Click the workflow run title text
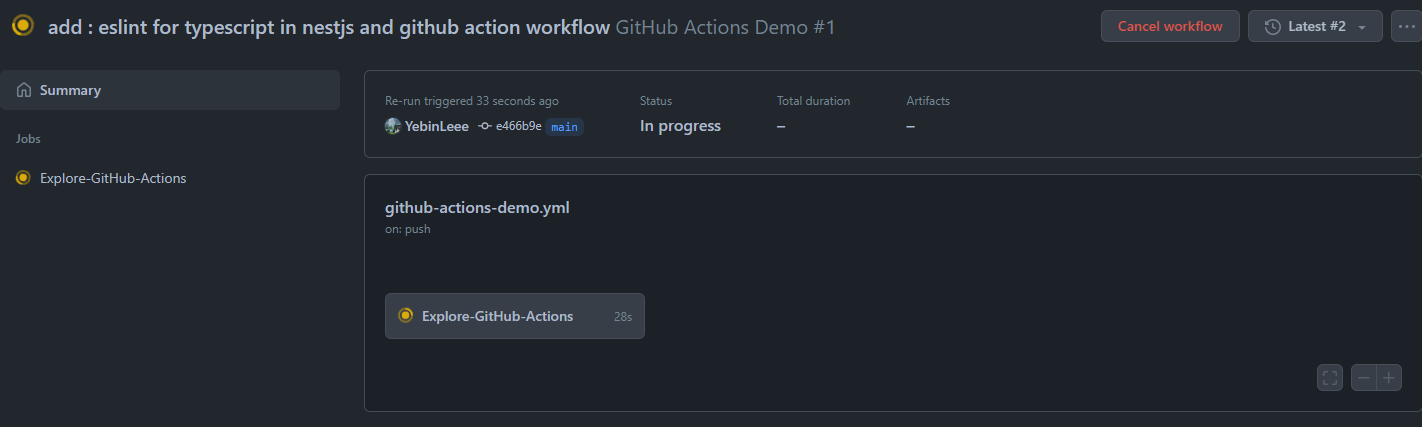The image size is (1422, 427). [x=329, y=27]
